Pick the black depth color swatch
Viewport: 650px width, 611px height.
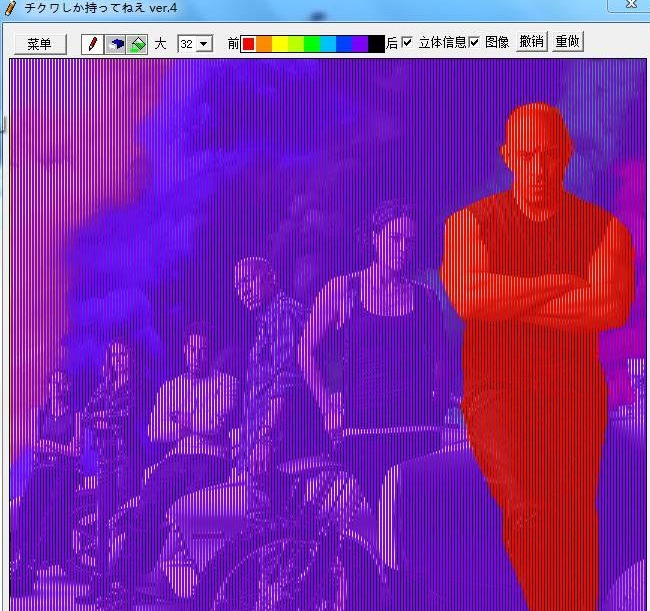[376, 44]
